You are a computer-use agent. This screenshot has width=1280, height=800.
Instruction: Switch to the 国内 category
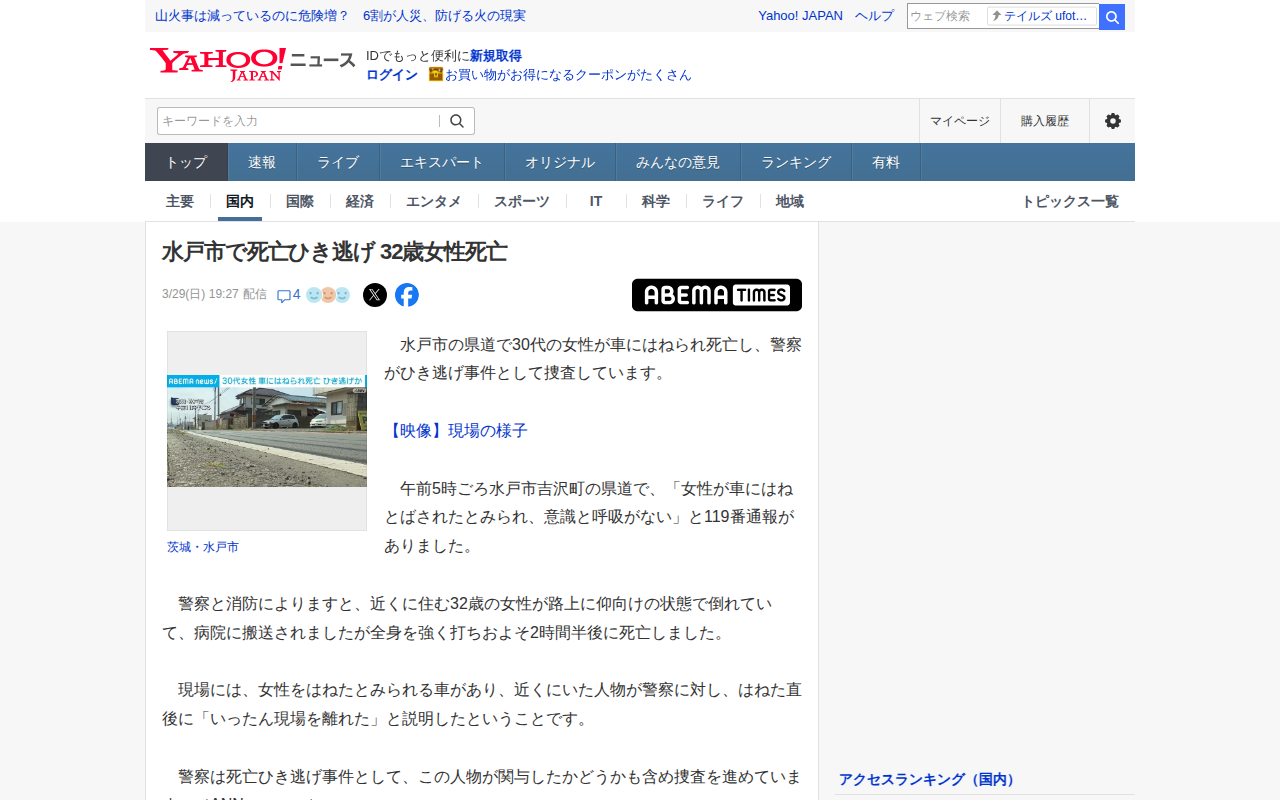click(x=240, y=201)
